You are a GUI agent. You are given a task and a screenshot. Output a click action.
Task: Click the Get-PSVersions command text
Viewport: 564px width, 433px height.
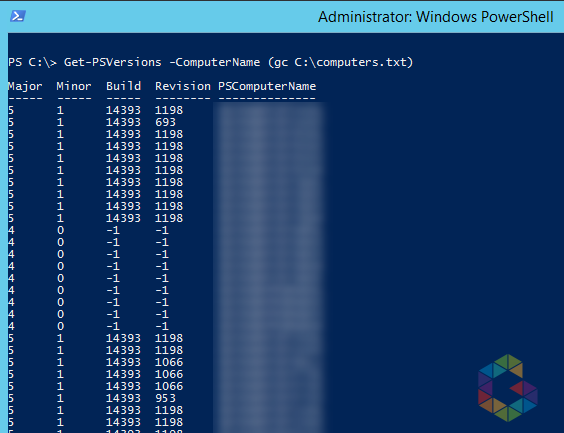point(113,62)
